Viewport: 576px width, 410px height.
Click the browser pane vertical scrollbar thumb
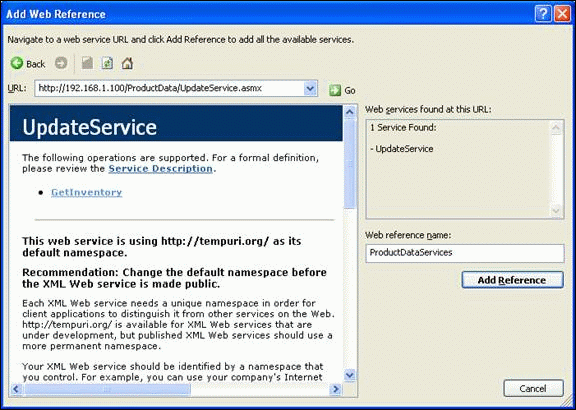pyautogui.click(x=350, y=163)
